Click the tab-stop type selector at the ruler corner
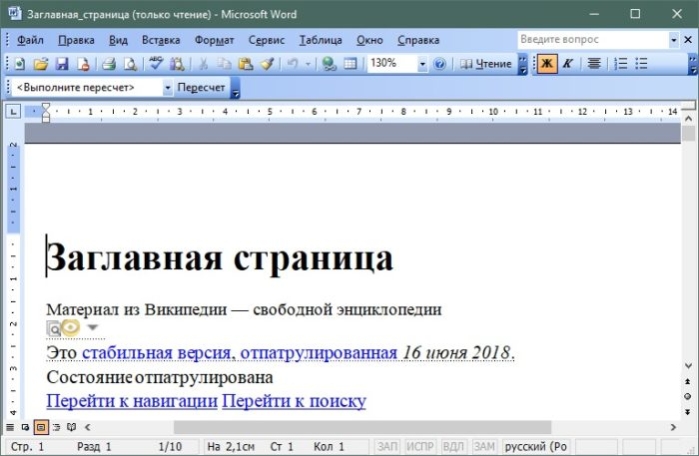This screenshot has height=456, width=699. coord(13,111)
